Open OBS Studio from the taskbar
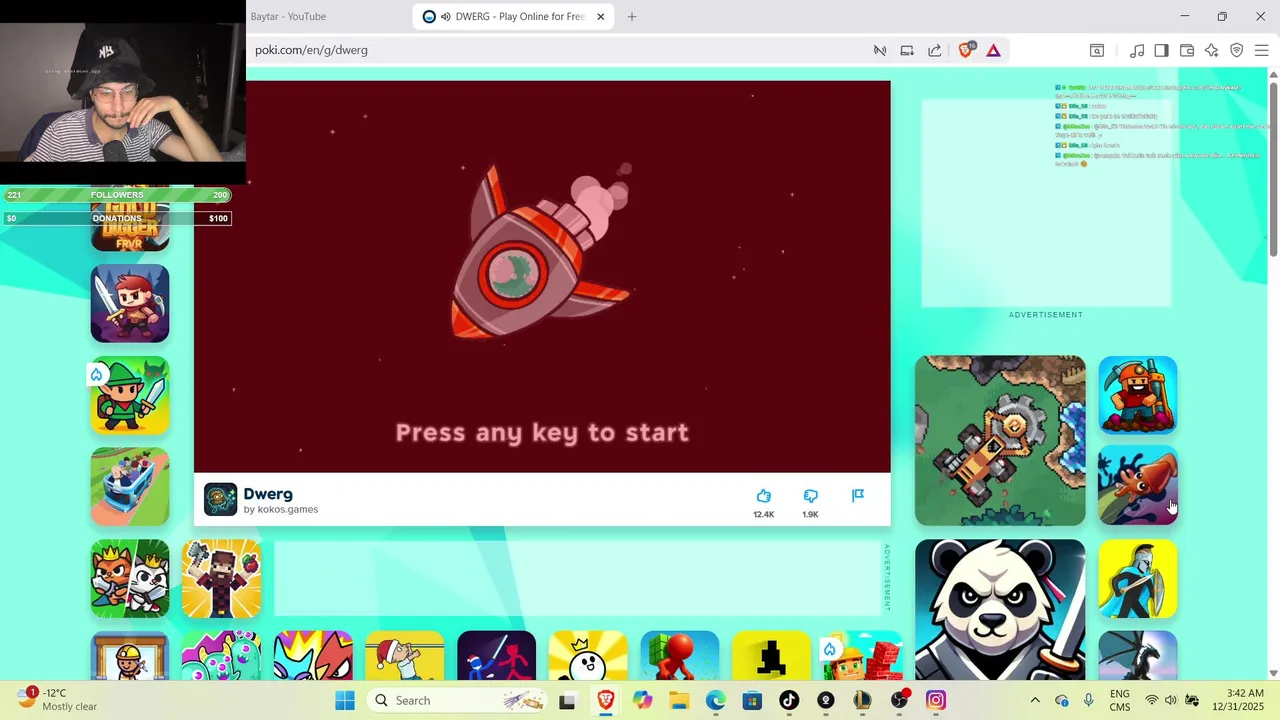Image resolution: width=1280 pixels, height=720 pixels. (x=900, y=700)
